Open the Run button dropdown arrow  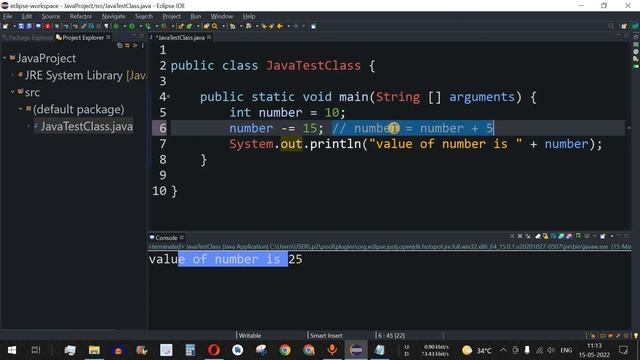click(x=140, y=26)
